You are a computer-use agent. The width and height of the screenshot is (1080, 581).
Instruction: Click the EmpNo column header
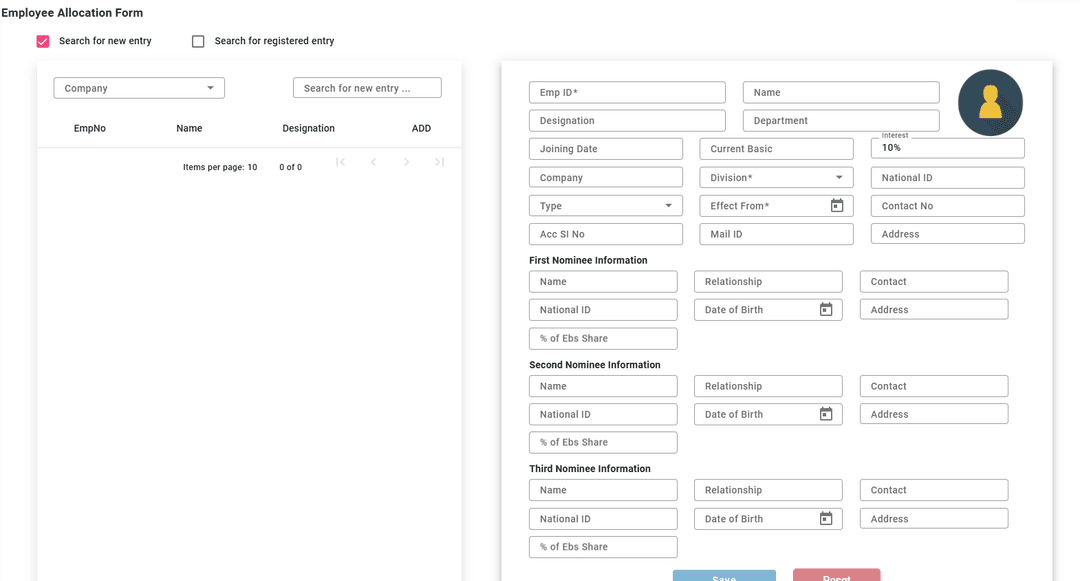pos(90,128)
